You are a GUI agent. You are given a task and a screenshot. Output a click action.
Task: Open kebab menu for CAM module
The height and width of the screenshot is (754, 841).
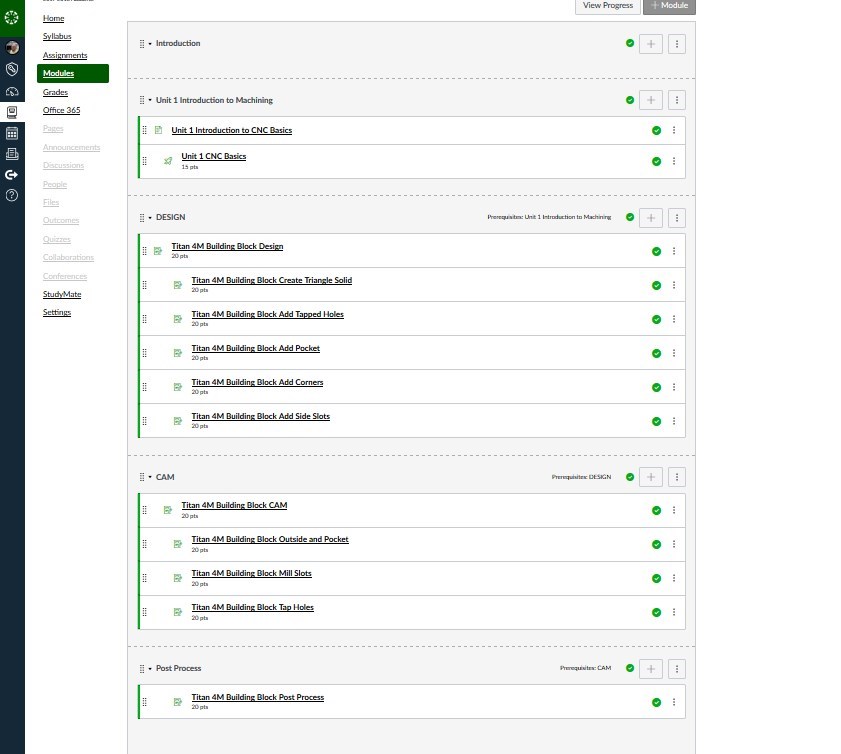click(677, 477)
